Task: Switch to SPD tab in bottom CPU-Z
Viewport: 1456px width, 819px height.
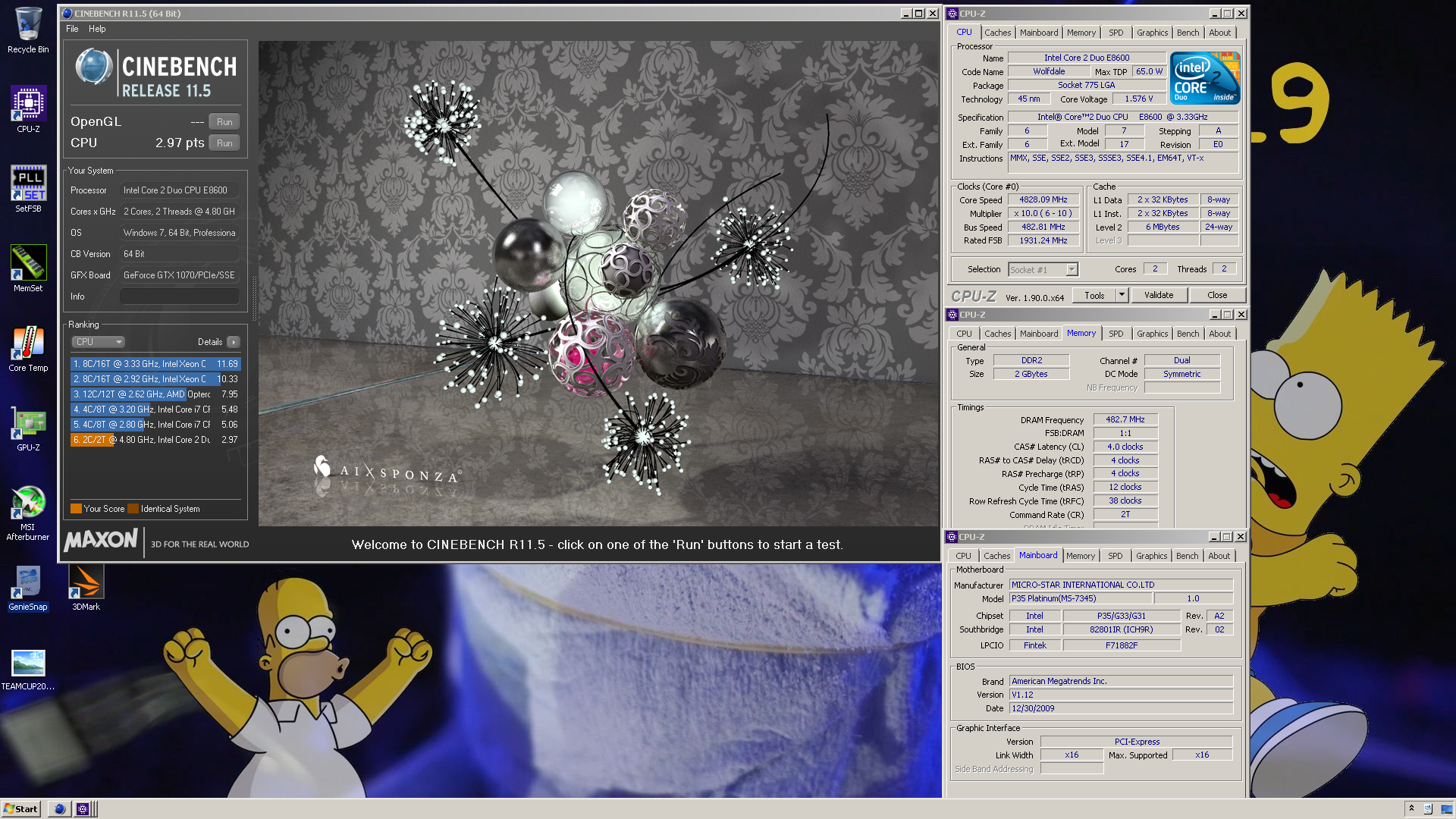Action: (x=1115, y=556)
